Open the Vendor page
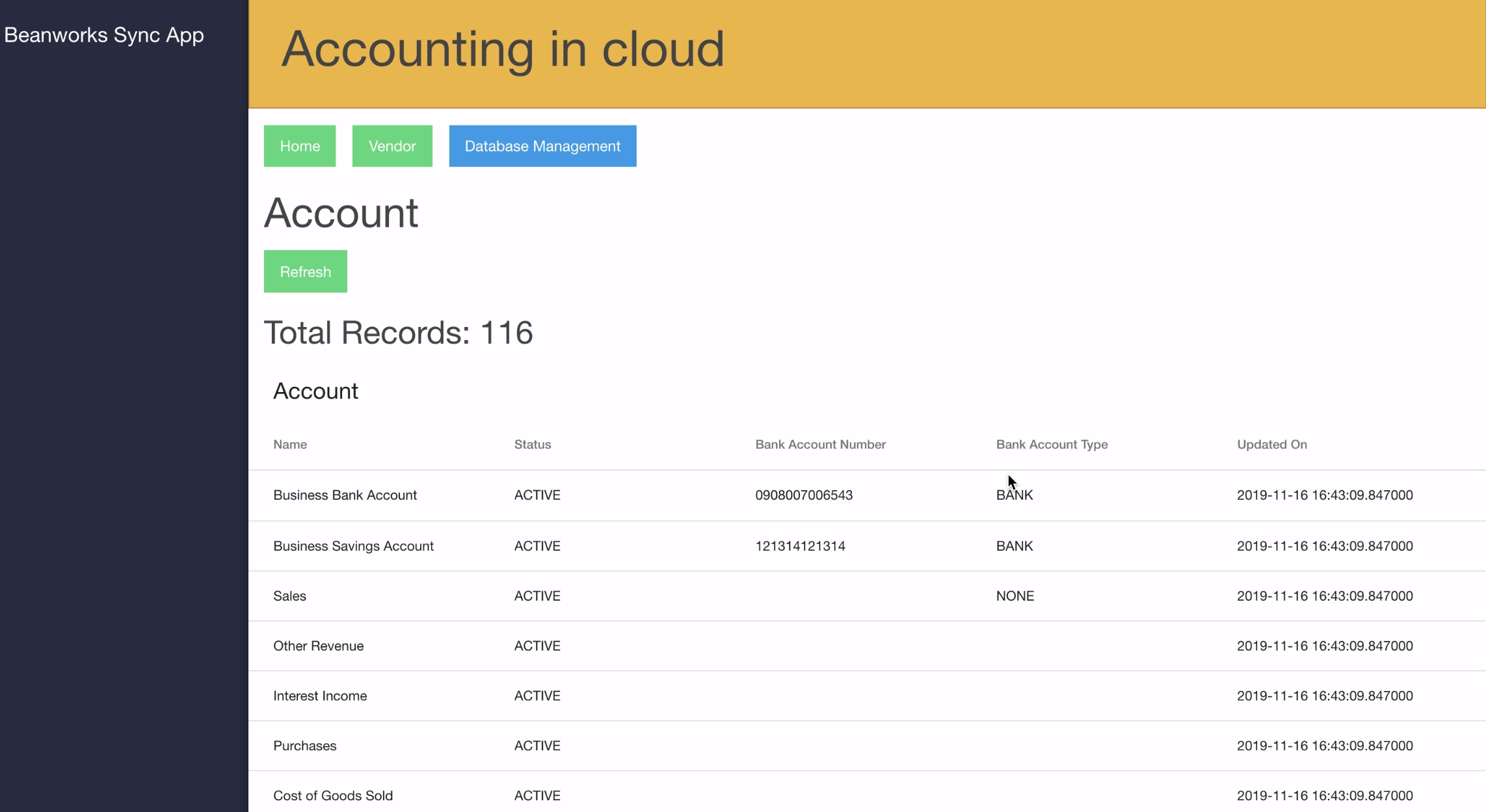Image resolution: width=1486 pixels, height=812 pixels. tap(392, 146)
